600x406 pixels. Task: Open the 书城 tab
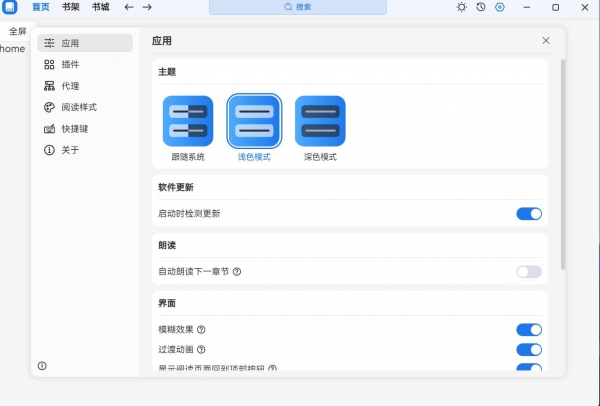101,7
